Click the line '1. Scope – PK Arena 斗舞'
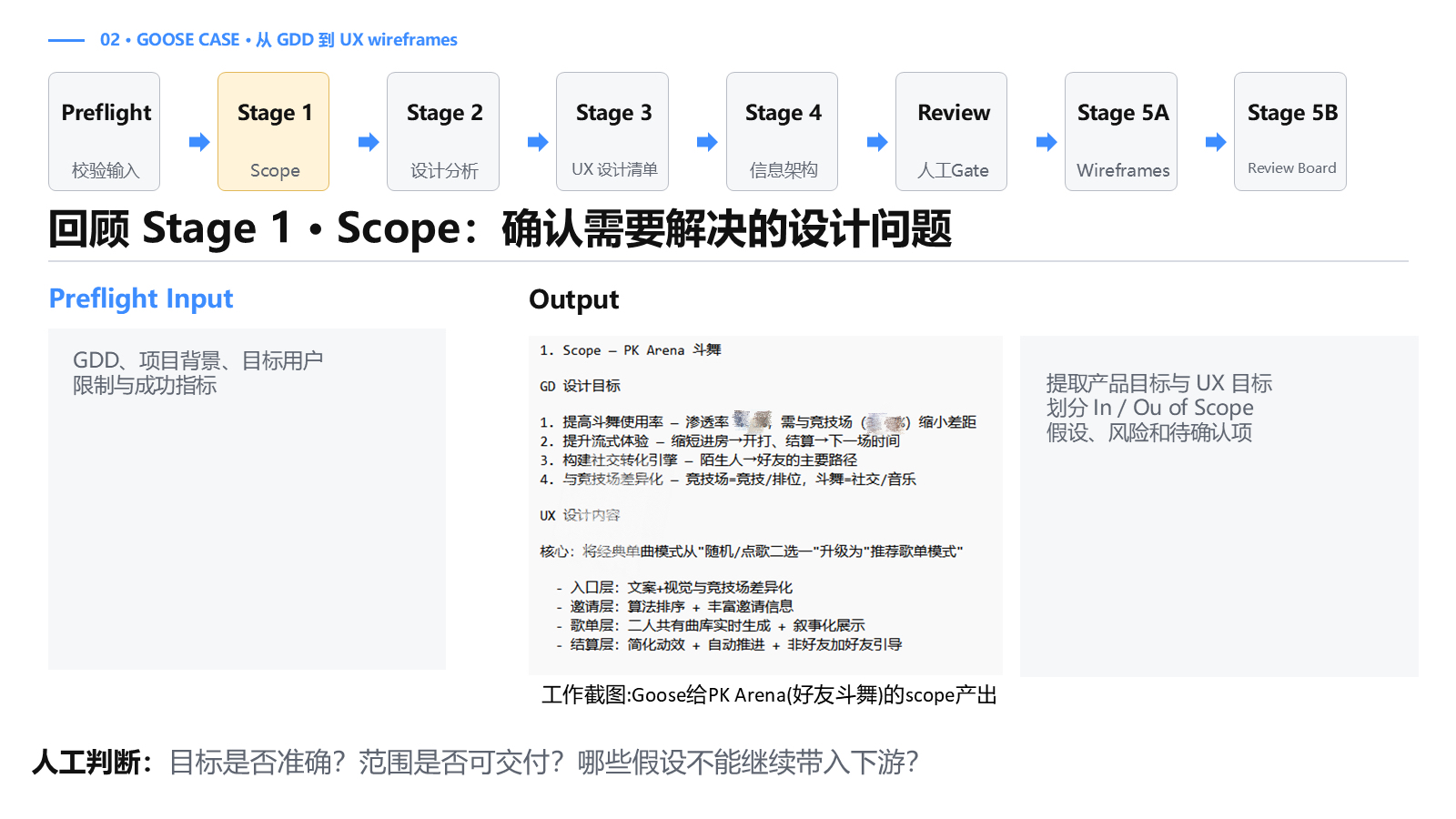1456x819 pixels. point(630,350)
